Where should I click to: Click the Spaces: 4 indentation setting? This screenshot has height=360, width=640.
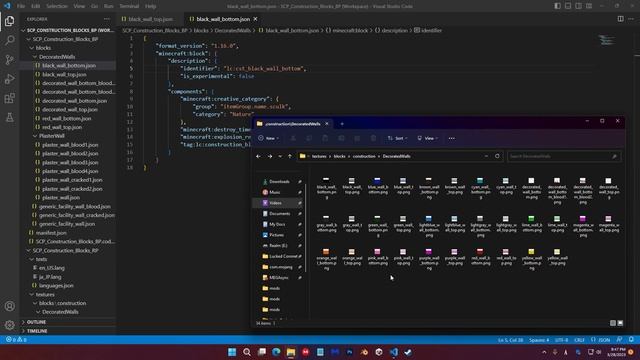(539, 340)
